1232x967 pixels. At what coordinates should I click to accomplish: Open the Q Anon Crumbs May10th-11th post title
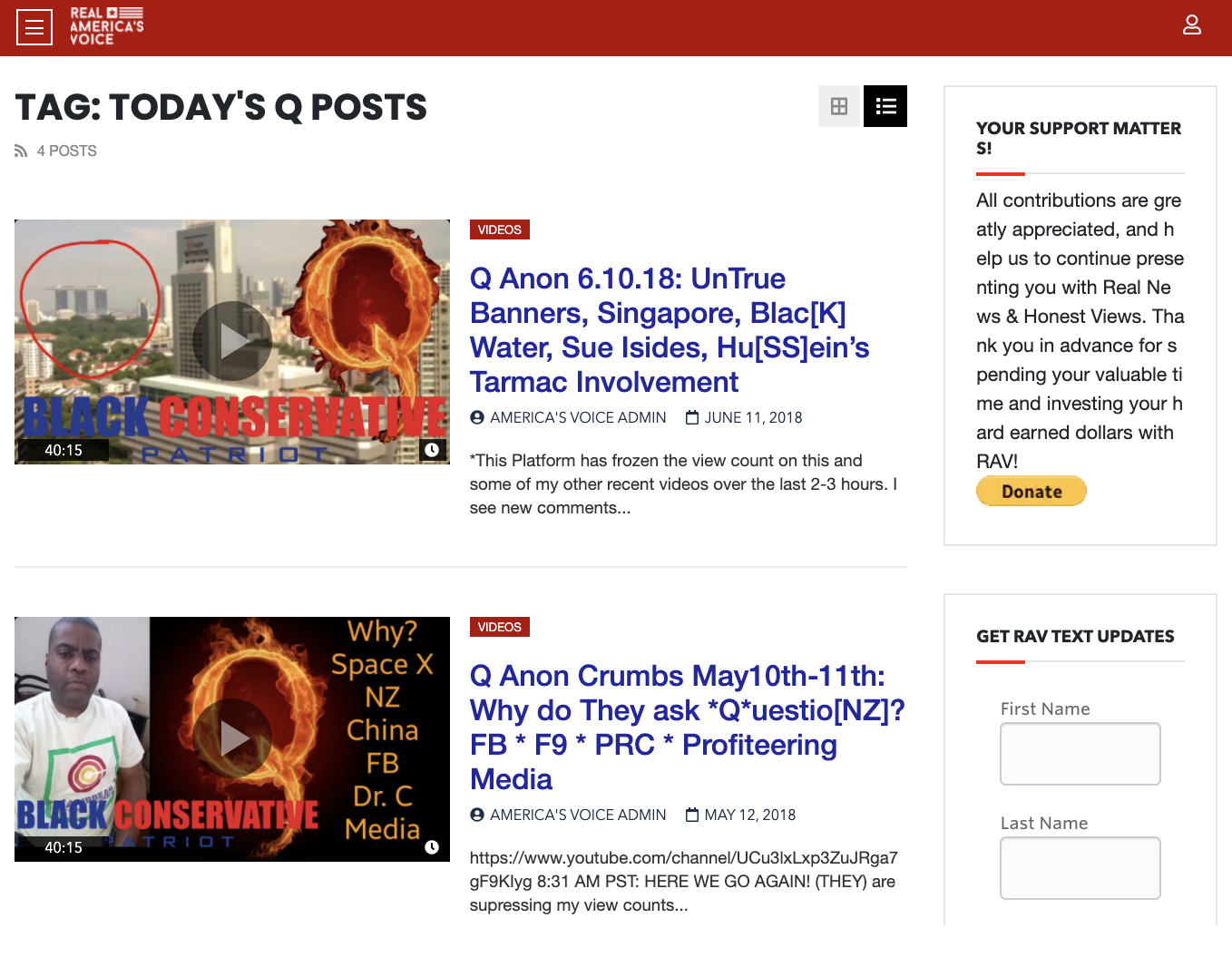[x=688, y=728]
